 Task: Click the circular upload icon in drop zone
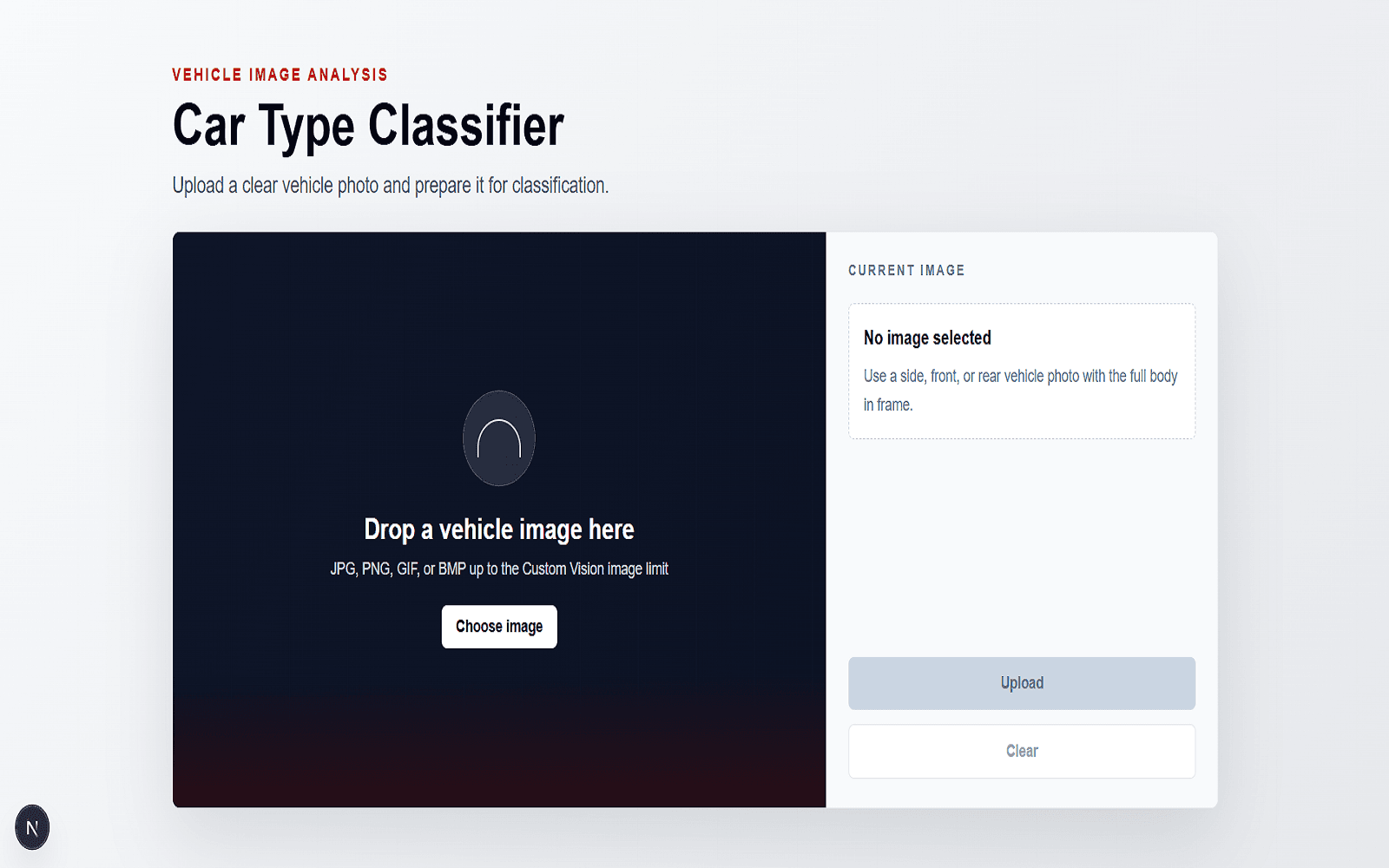(499, 438)
